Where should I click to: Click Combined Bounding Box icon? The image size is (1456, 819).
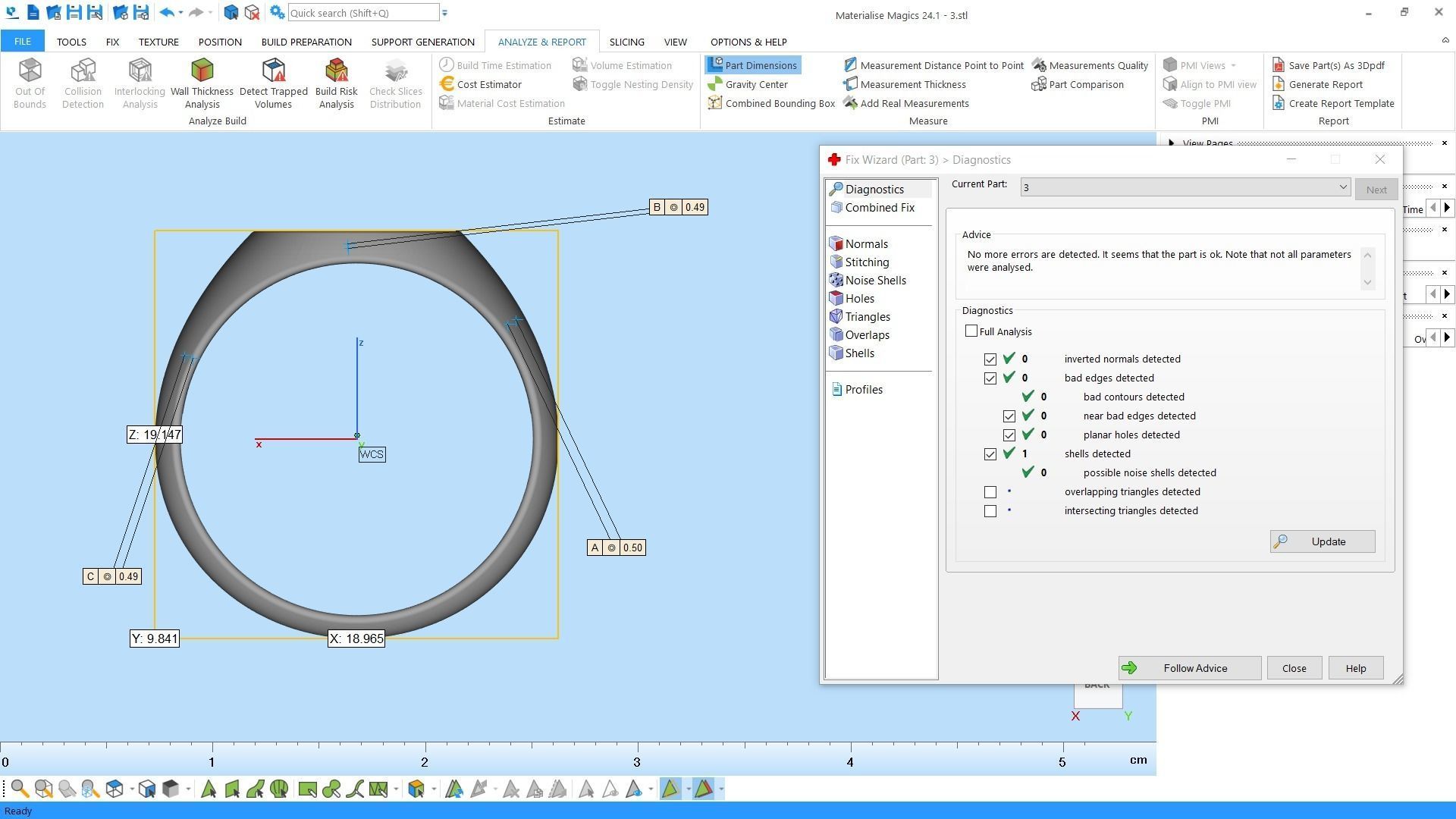714,103
